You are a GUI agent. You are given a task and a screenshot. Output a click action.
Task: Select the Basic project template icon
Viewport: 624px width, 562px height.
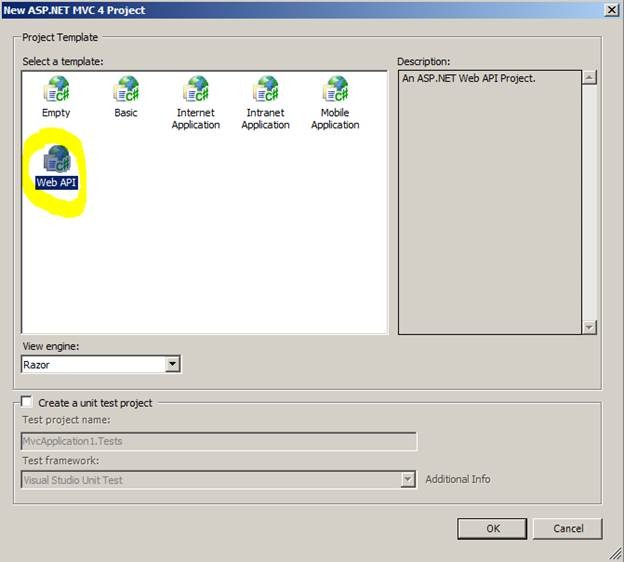point(126,89)
